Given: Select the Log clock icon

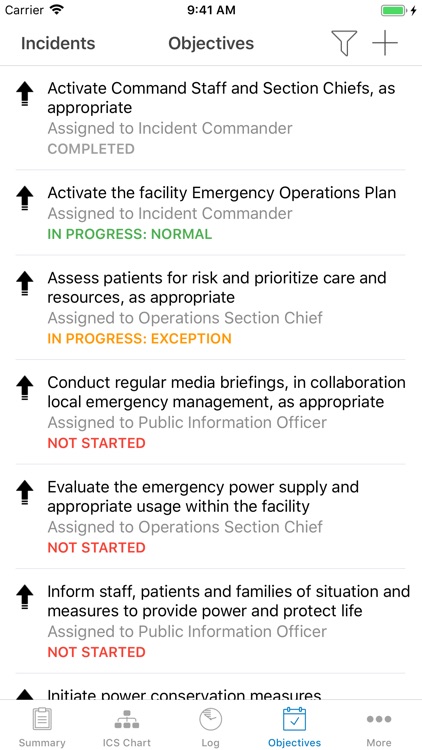Looking at the screenshot, I should [211, 719].
